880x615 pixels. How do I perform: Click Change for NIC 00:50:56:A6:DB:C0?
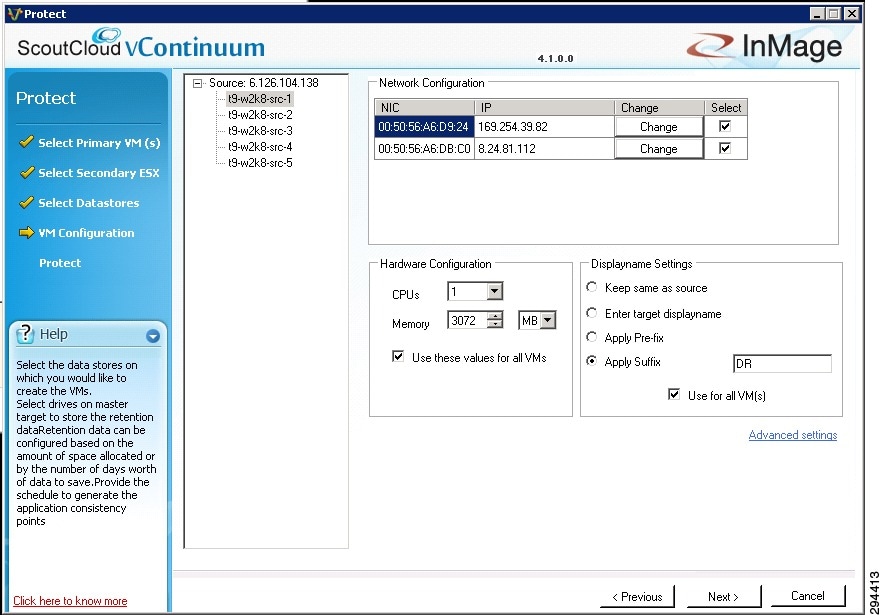point(659,149)
